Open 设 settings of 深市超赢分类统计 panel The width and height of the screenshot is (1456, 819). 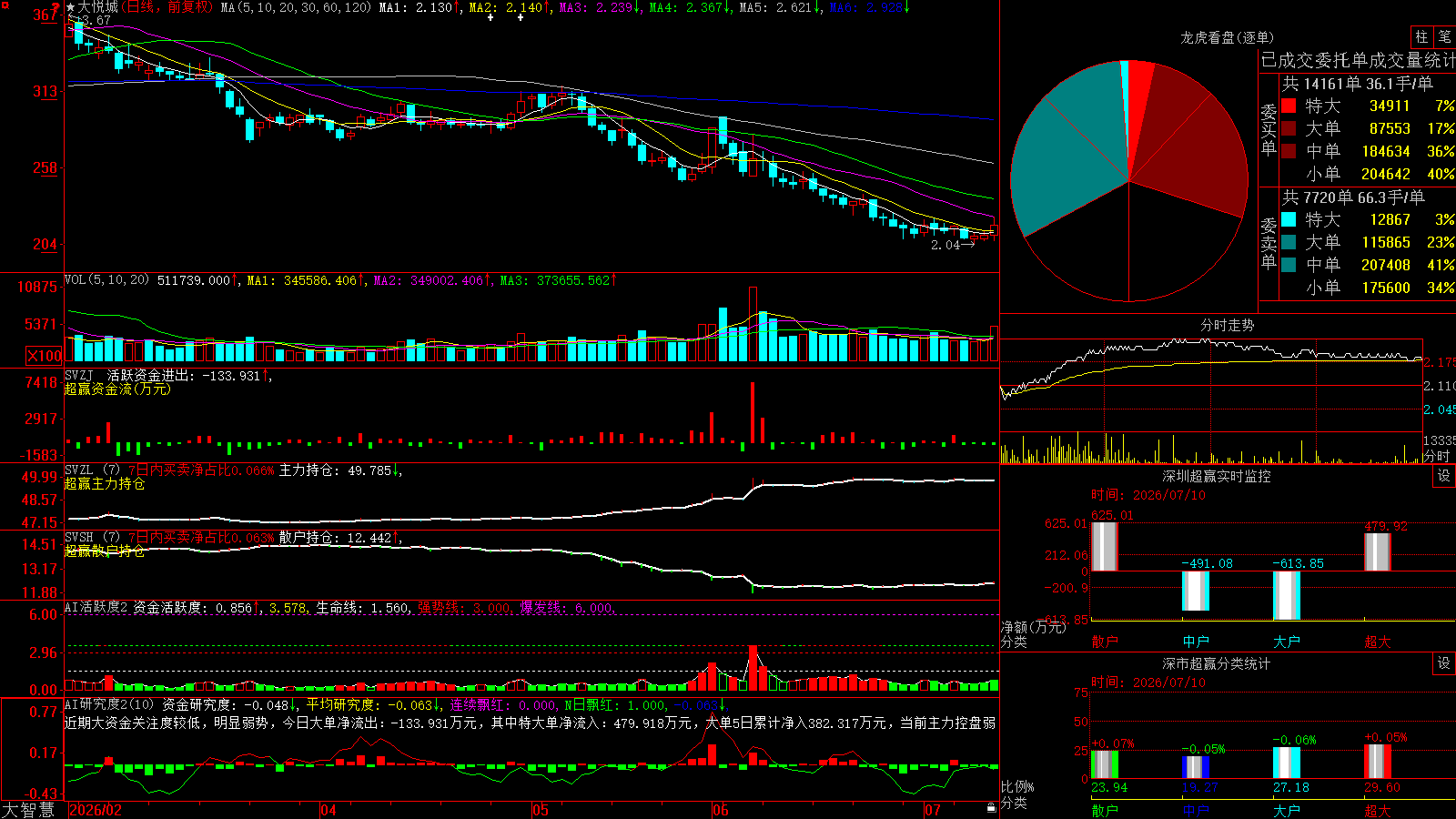(x=1444, y=663)
